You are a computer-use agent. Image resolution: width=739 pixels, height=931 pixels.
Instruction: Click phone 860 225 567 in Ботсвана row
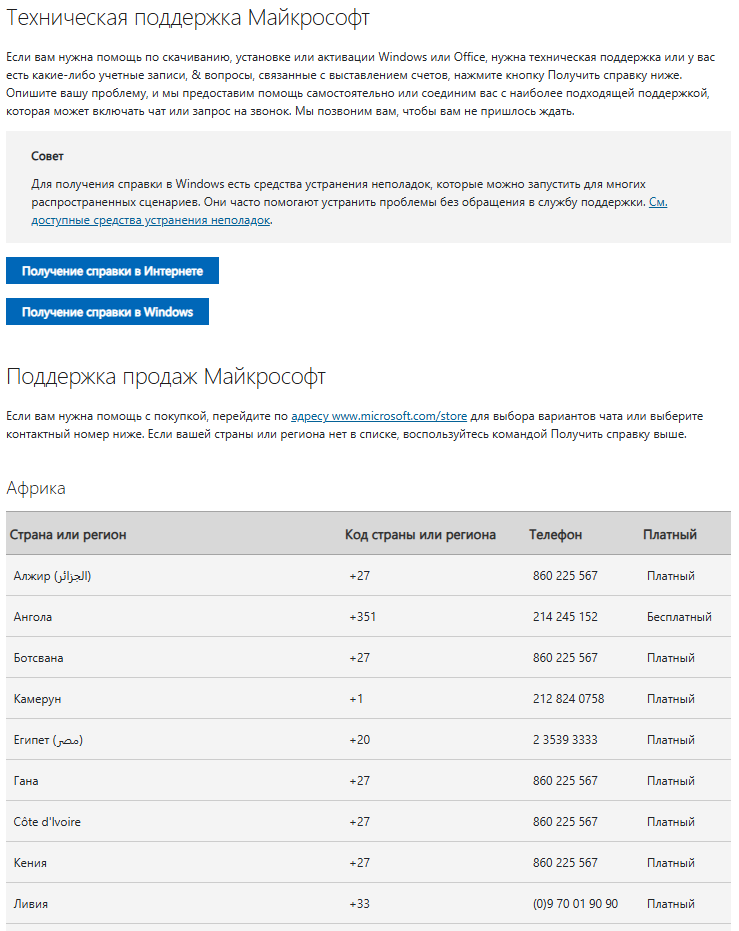pos(565,657)
